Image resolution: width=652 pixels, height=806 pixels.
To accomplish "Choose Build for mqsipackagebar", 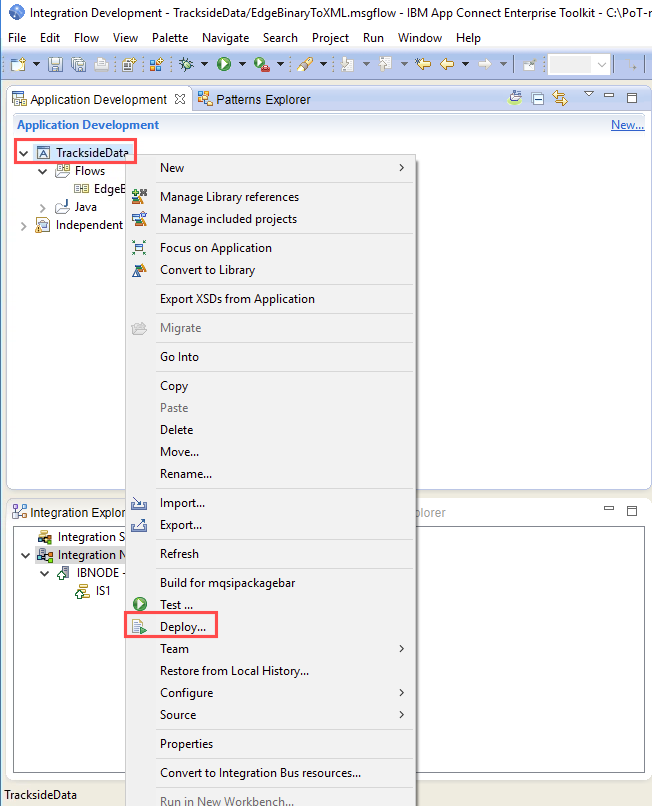I will coord(270,583).
